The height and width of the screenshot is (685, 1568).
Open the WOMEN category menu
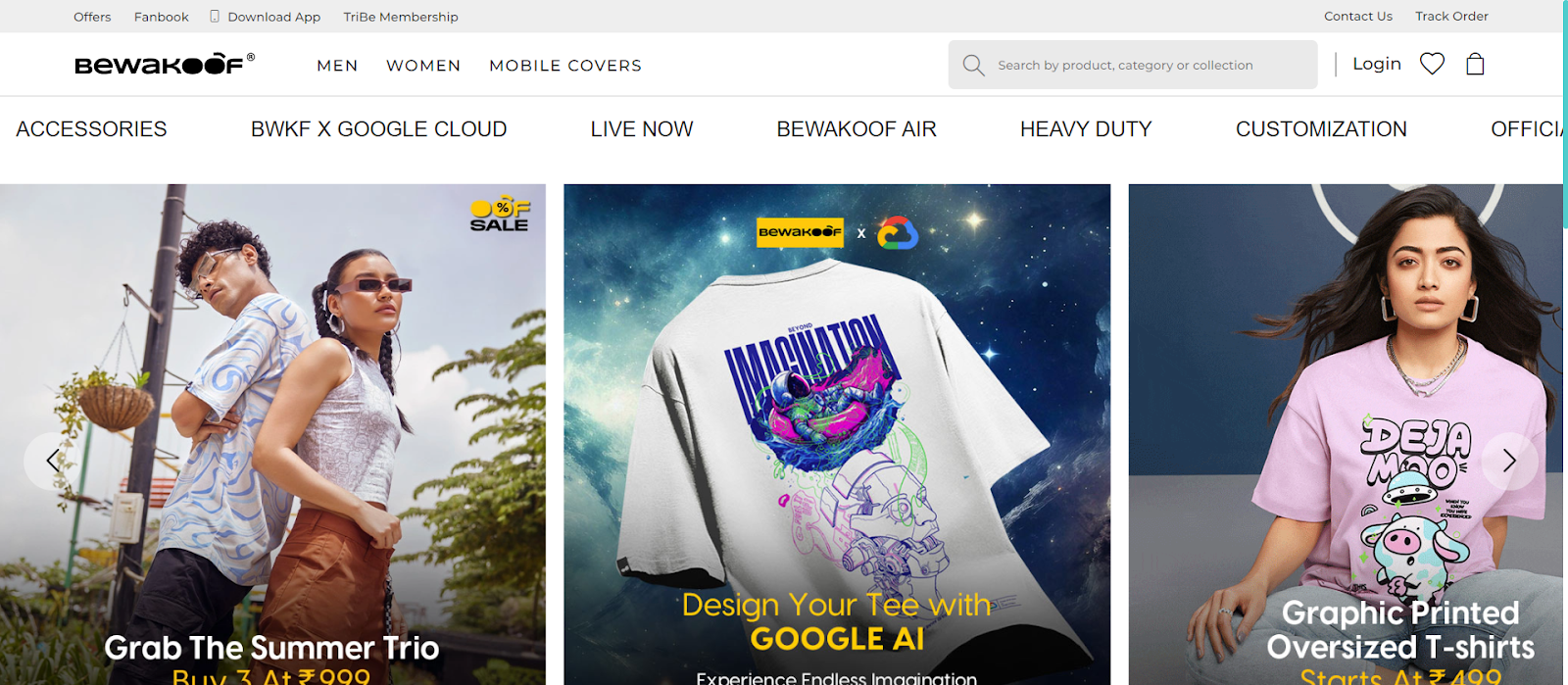pyautogui.click(x=423, y=66)
